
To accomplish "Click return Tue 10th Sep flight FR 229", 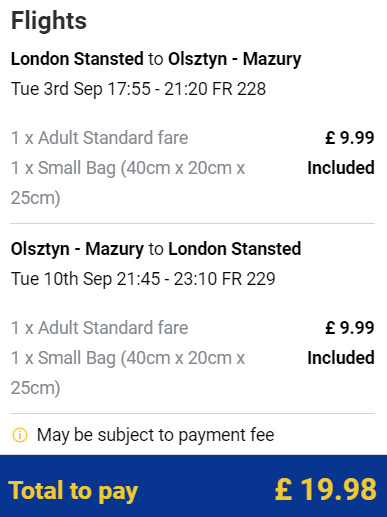I will pos(143,279).
